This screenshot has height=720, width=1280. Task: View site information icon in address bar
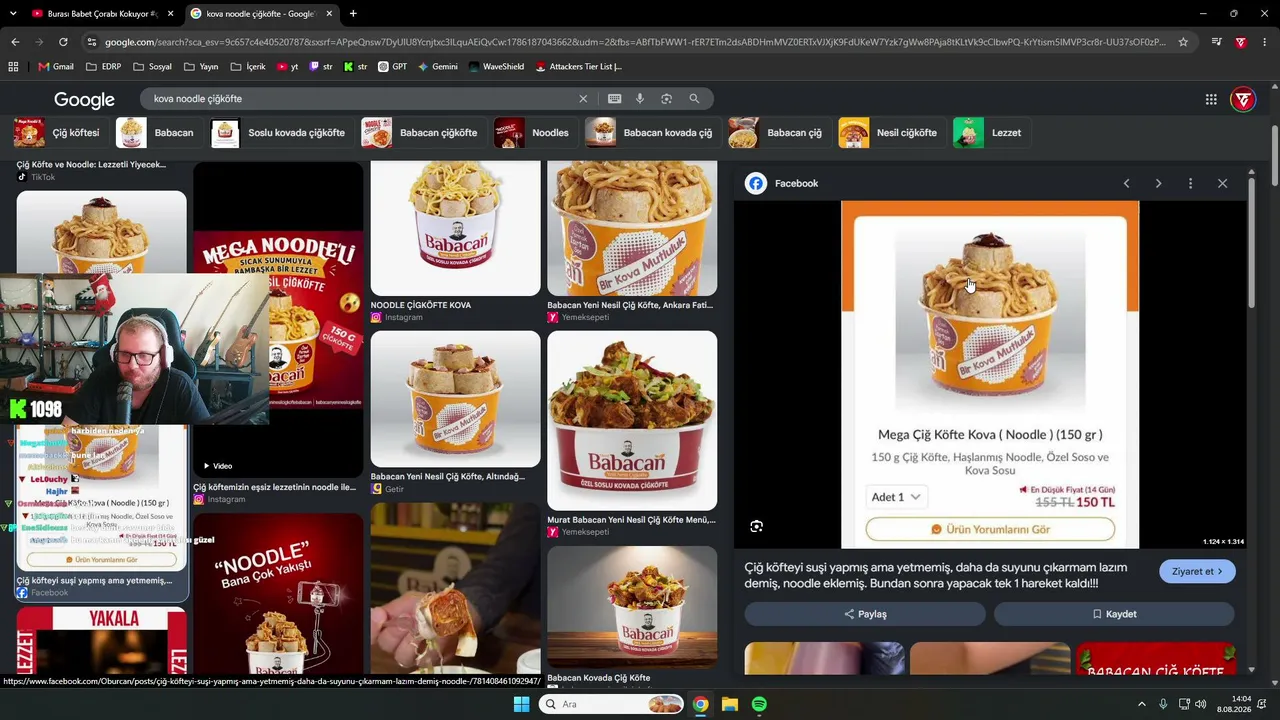pyautogui.click(x=92, y=42)
